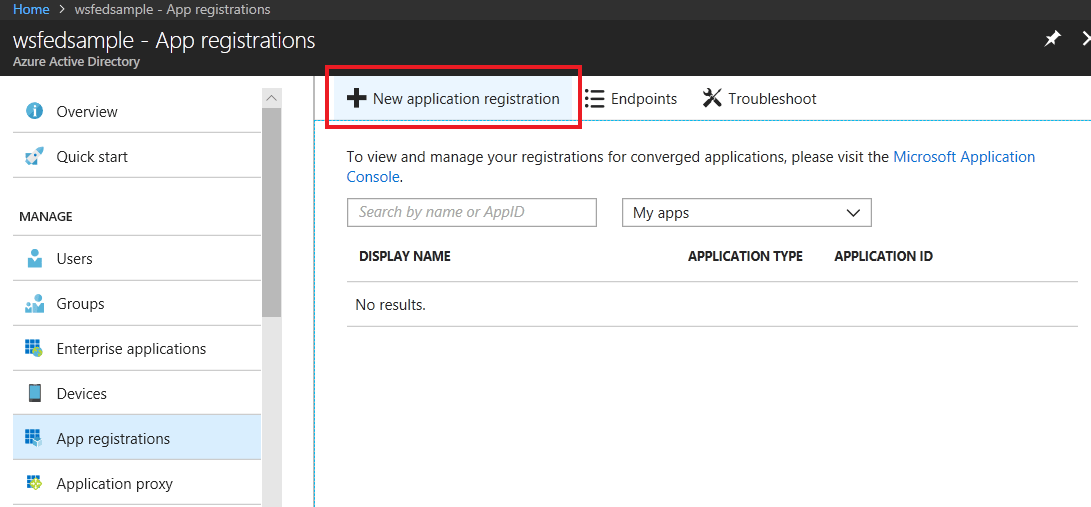Click the Groups people icon
Screen dimensions: 1091x507
coord(34,304)
